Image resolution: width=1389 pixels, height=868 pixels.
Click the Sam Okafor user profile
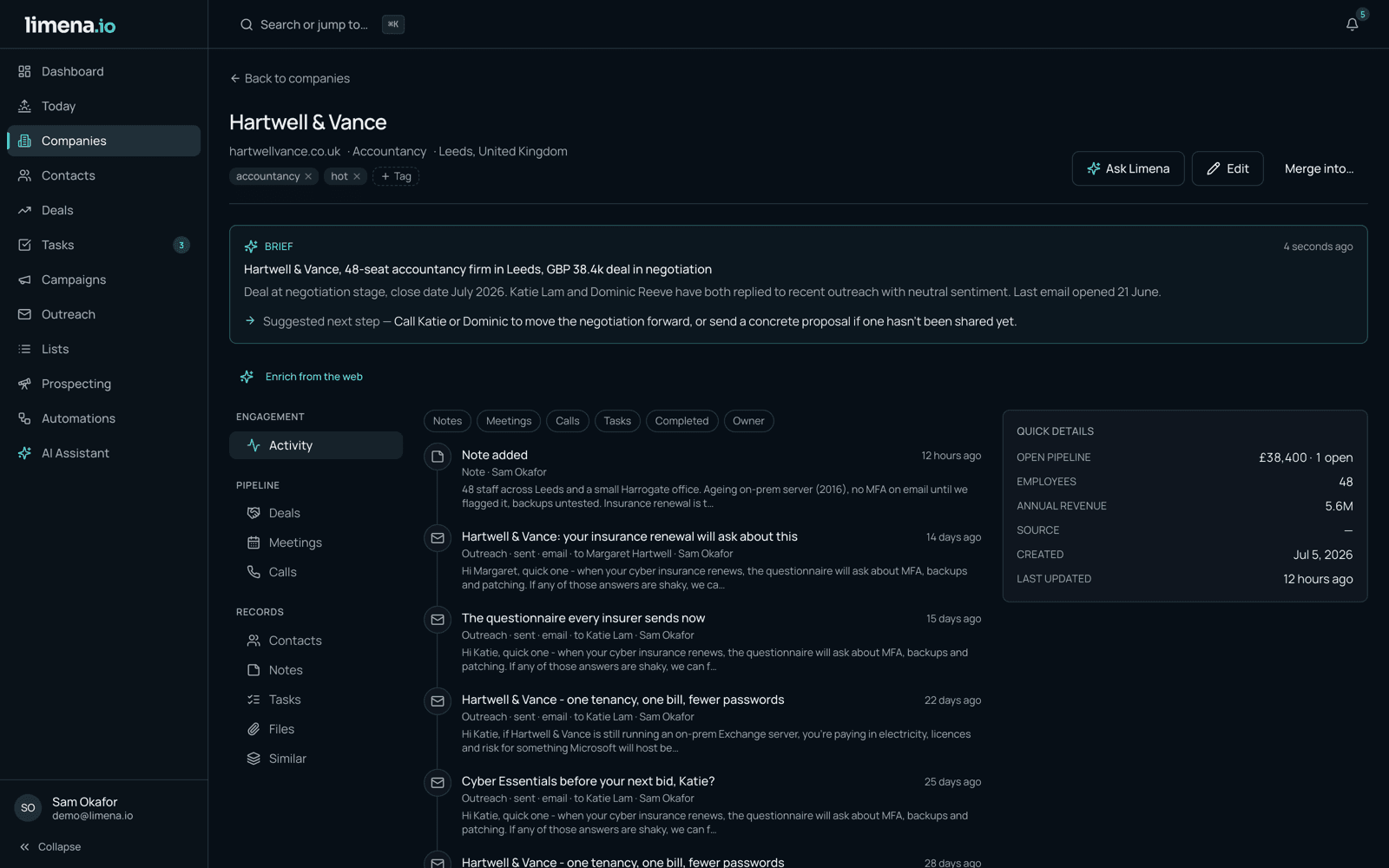point(104,808)
